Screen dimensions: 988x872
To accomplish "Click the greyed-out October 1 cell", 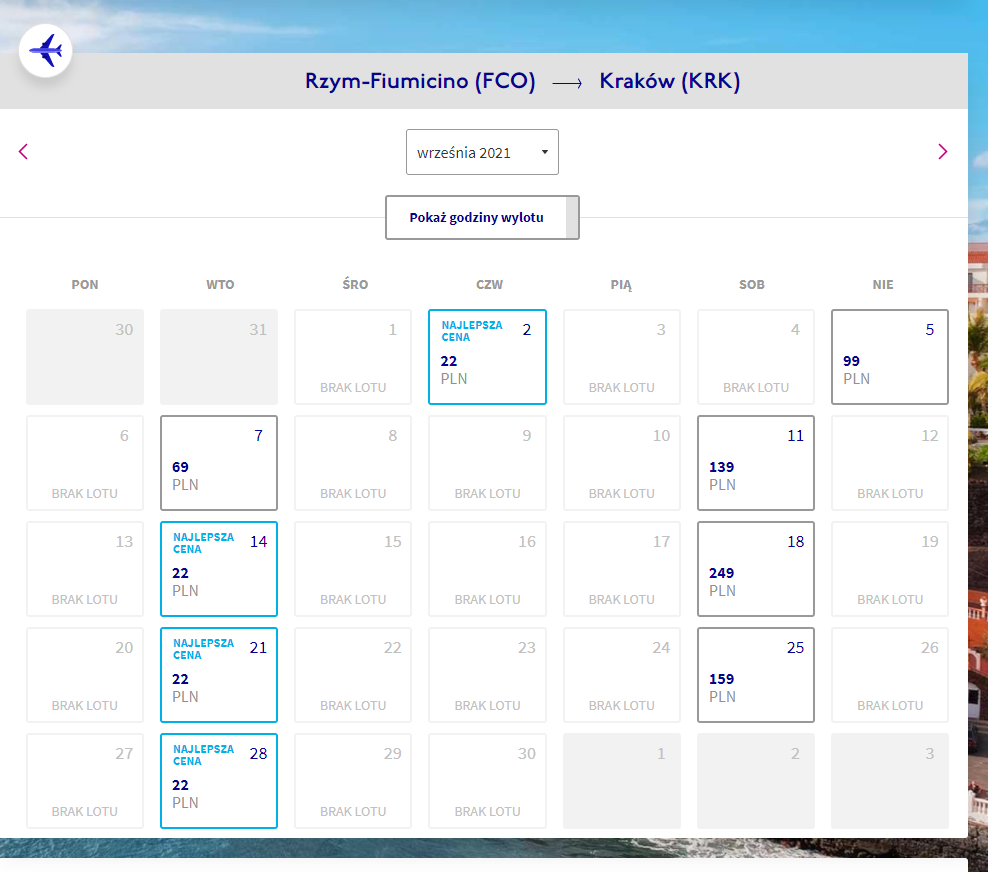I will pos(621,781).
